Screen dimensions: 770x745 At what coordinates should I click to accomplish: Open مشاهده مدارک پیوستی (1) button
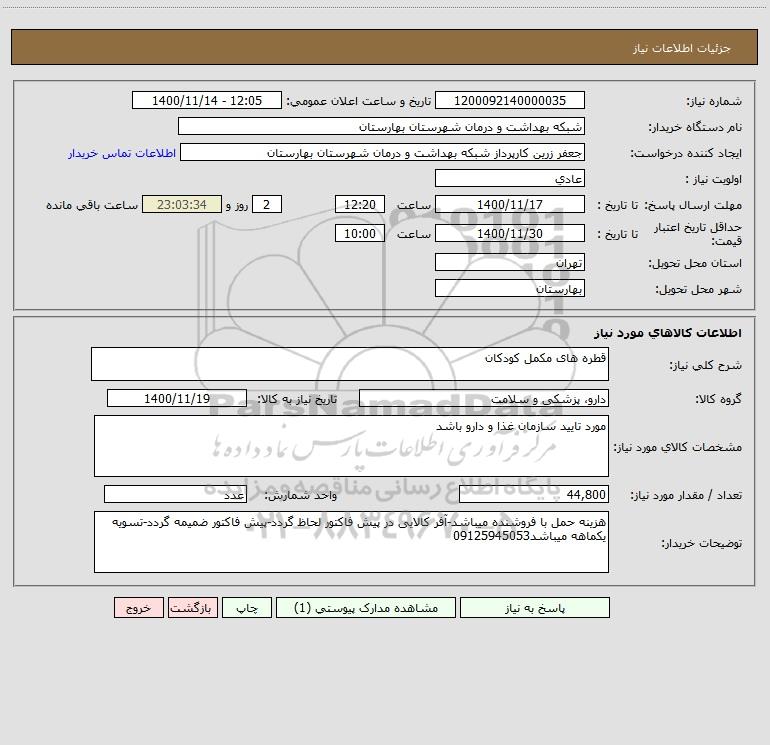coord(366,607)
